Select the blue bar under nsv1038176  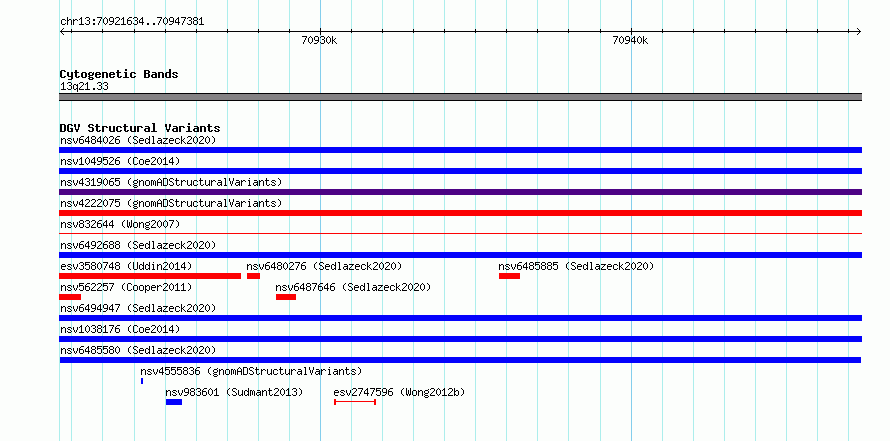click(460, 339)
